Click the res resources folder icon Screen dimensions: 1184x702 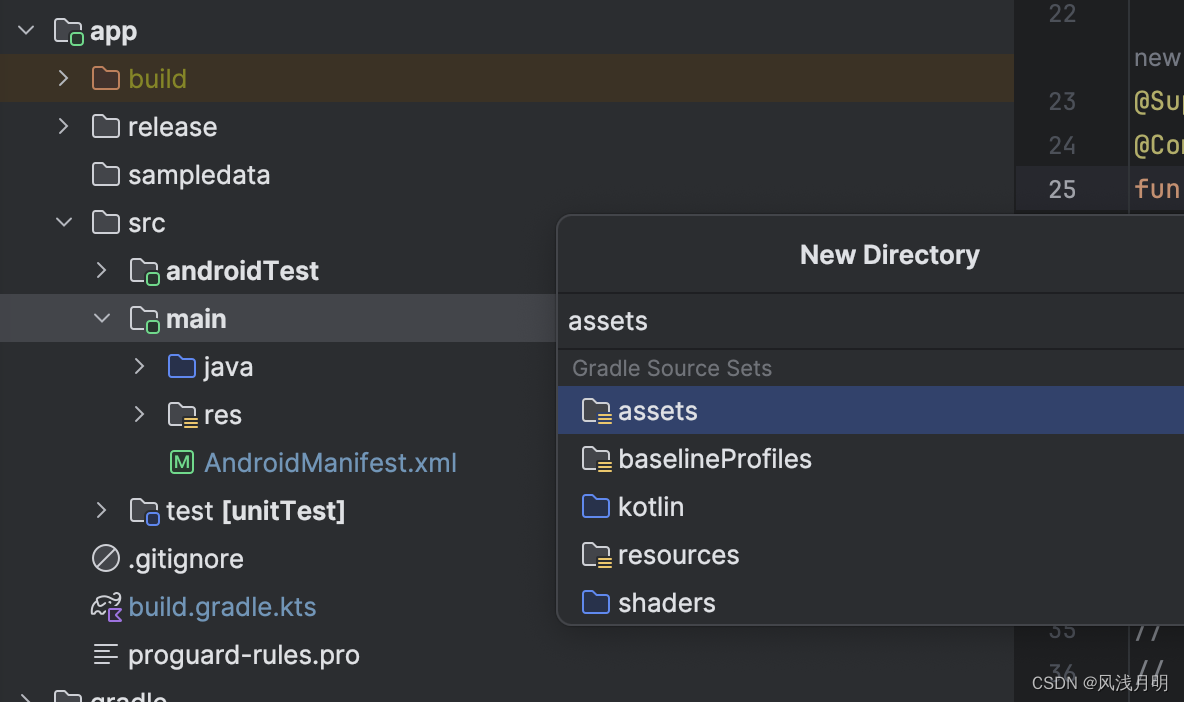point(182,414)
